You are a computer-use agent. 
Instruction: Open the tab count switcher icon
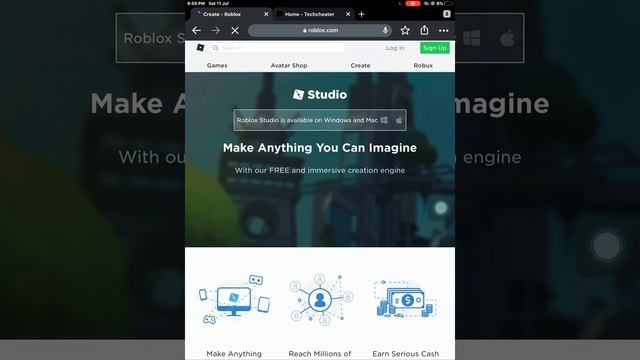447,14
